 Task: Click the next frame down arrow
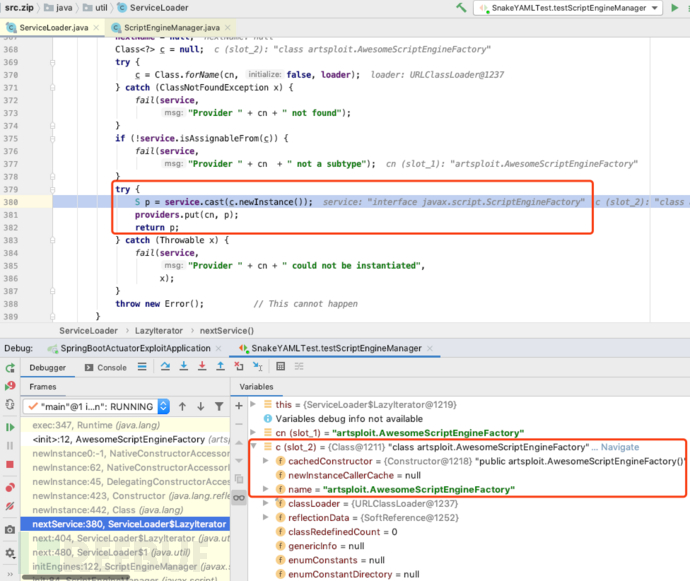[201, 406]
